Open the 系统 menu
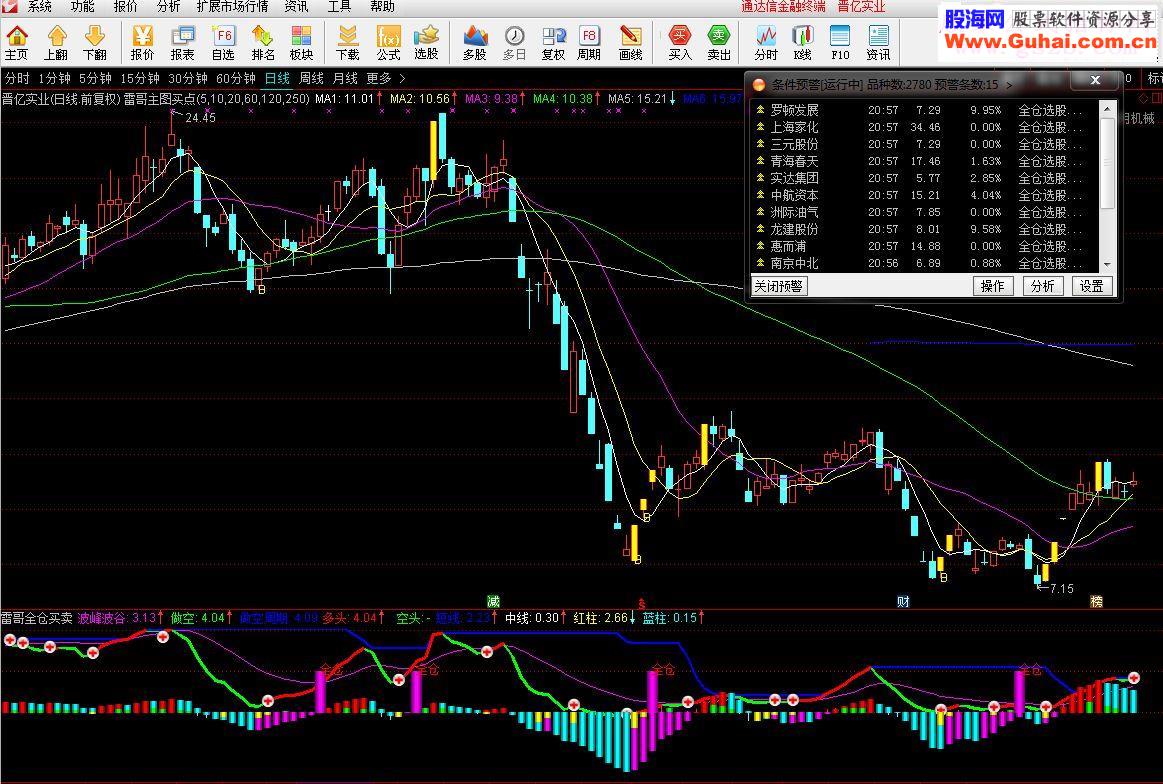The height and width of the screenshot is (784, 1163). point(39,7)
